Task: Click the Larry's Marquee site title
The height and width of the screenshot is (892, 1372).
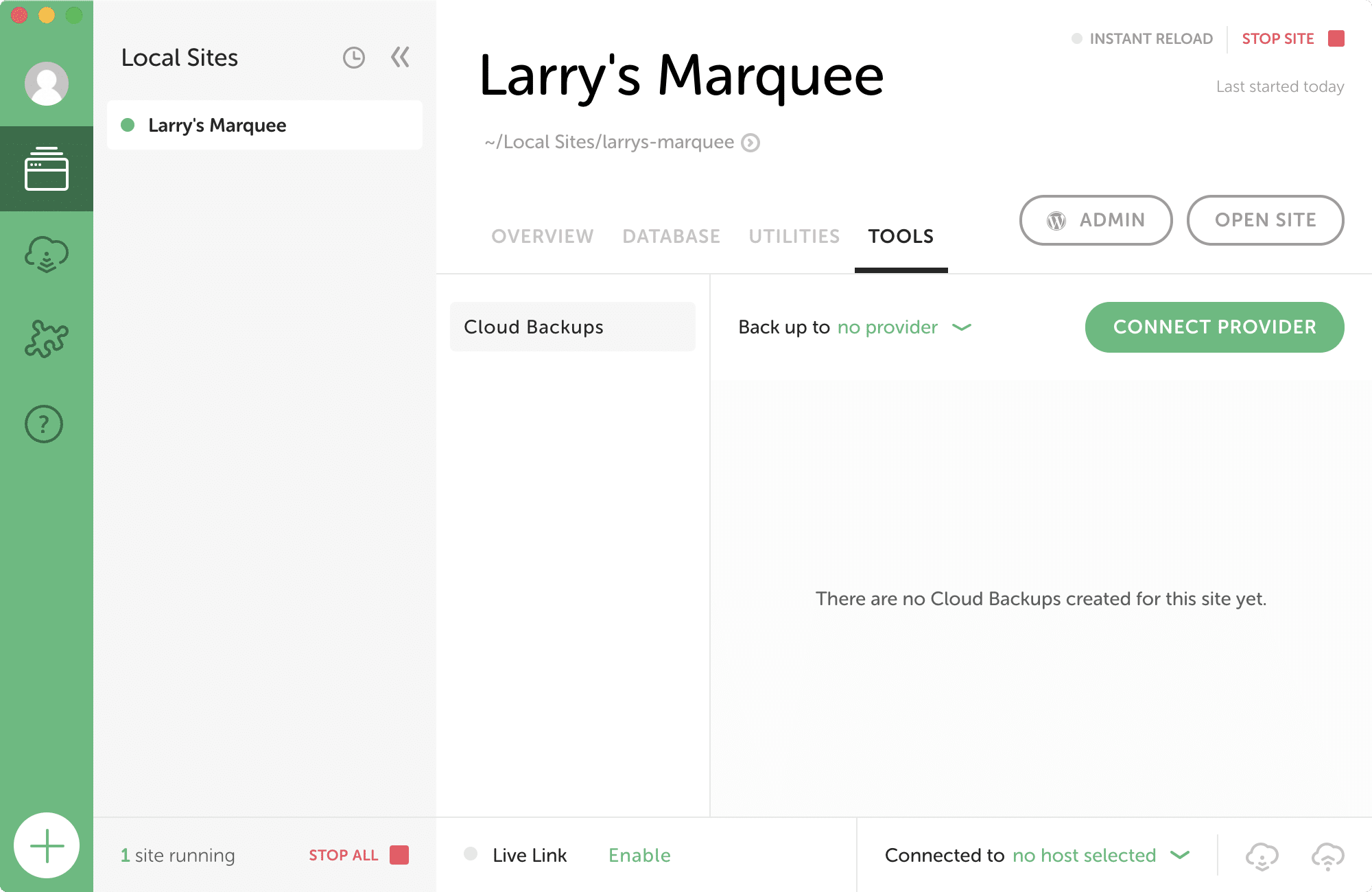Action: click(682, 75)
